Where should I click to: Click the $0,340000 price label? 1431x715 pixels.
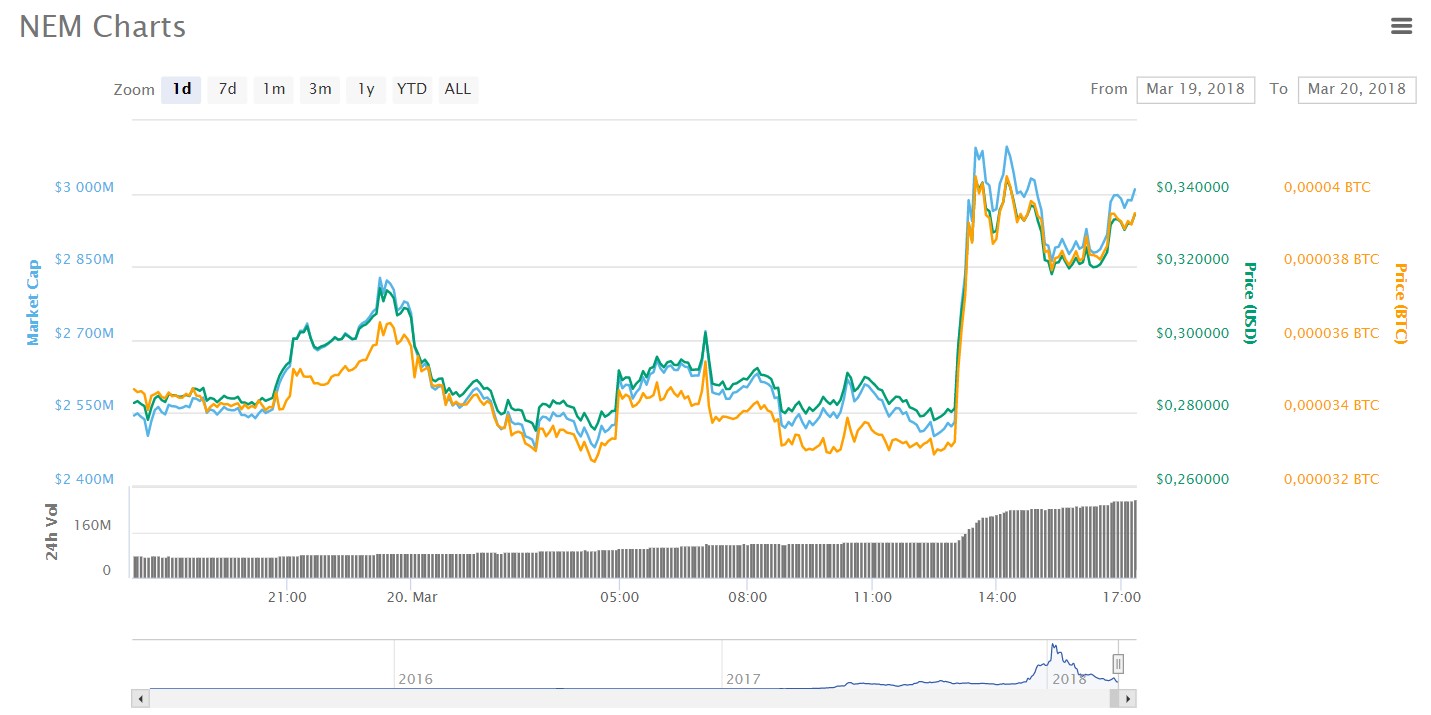[1193, 187]
